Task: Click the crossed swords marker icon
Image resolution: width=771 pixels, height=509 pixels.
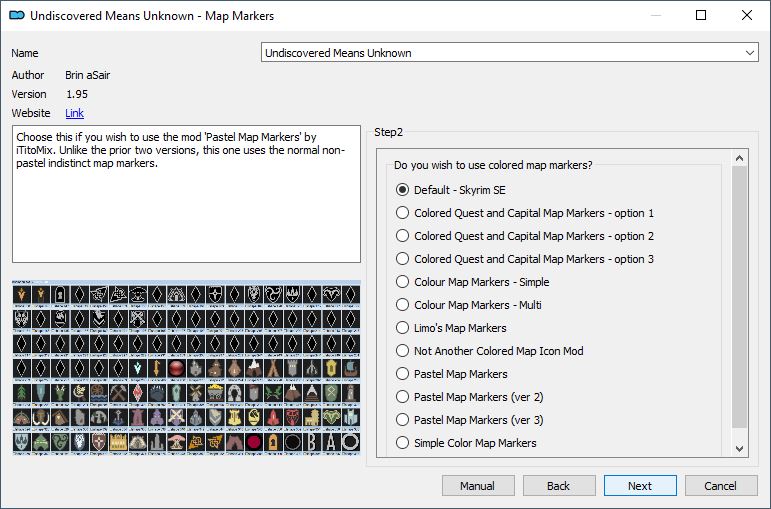Action: tap(176, 418)
